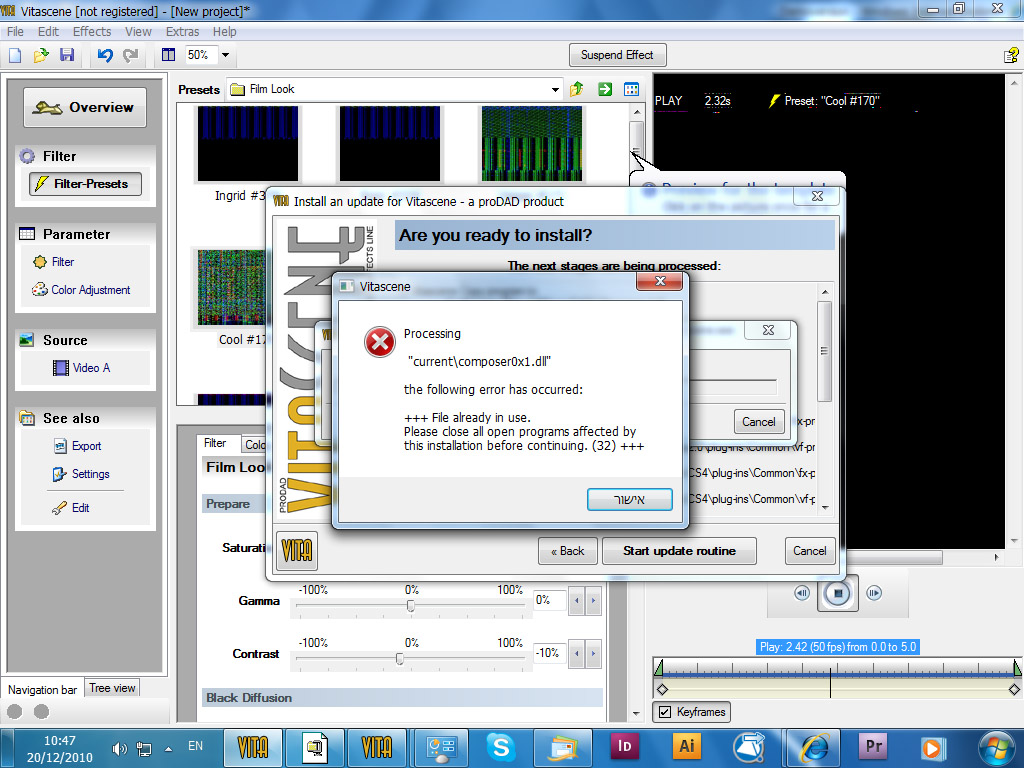Viewport: 1024px width, 768px height.
Task: Increase Gamma with right arrow stepper
Action: click(x=593, y=600)
